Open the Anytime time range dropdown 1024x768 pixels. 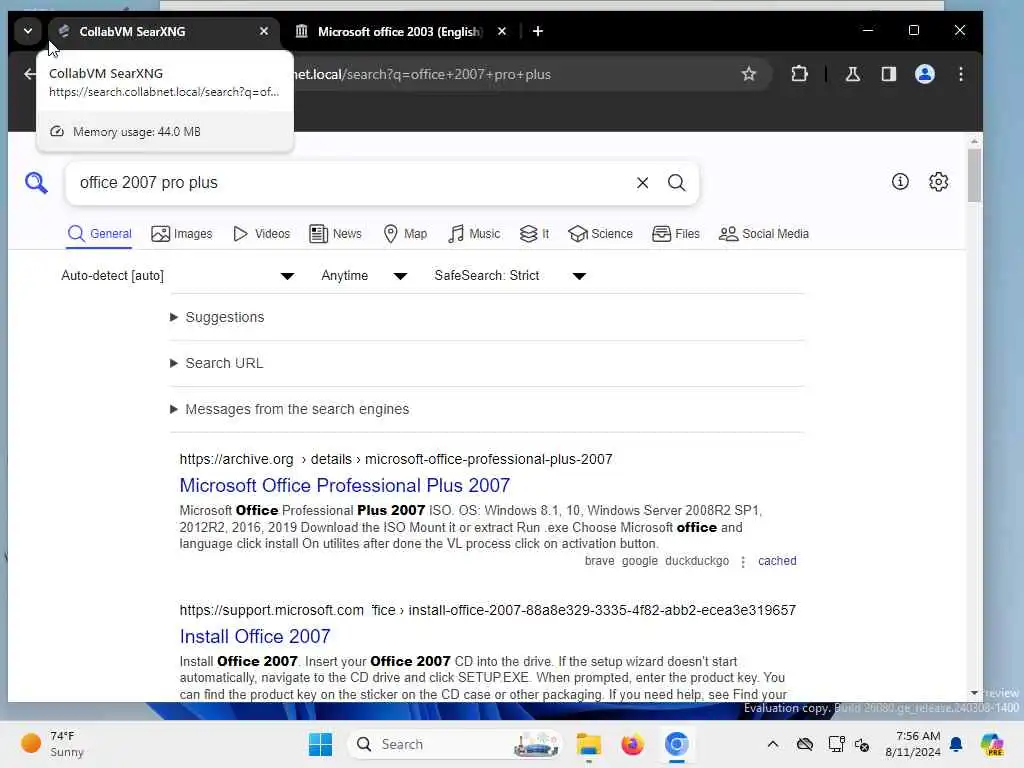pyautogui.click(x=364, y=276)
